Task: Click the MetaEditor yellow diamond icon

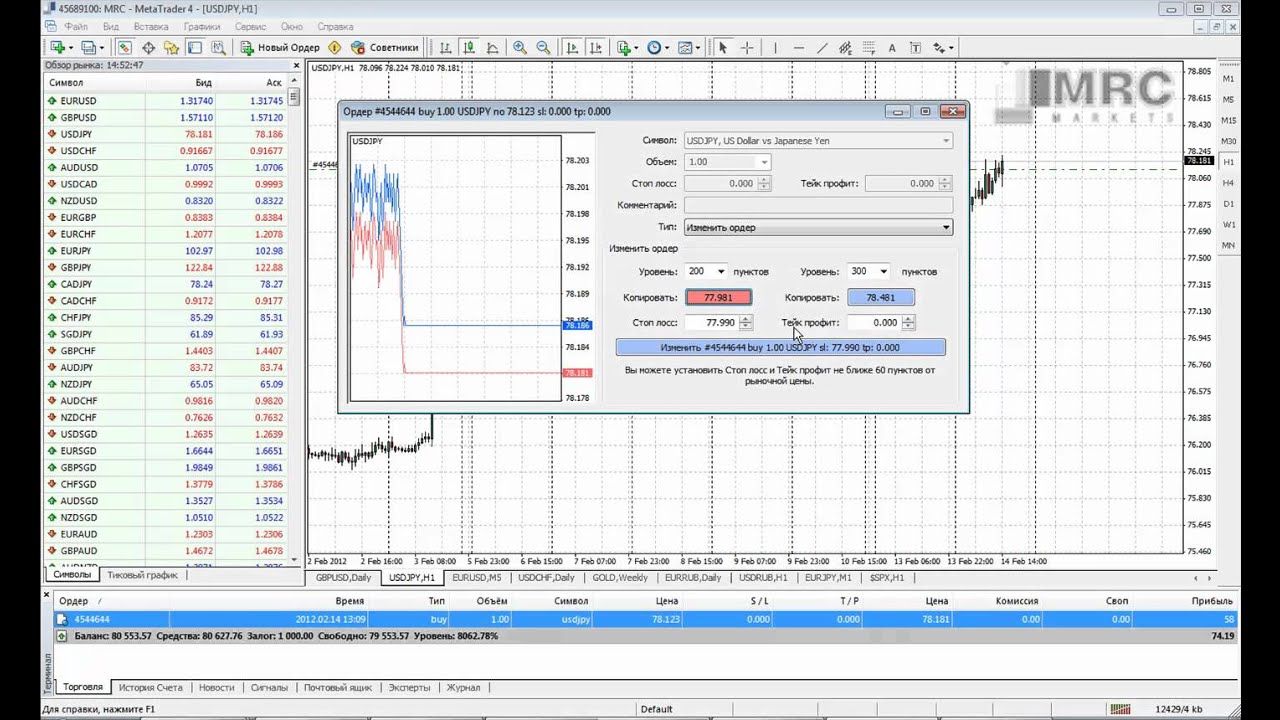Action: tap(334, 47)
